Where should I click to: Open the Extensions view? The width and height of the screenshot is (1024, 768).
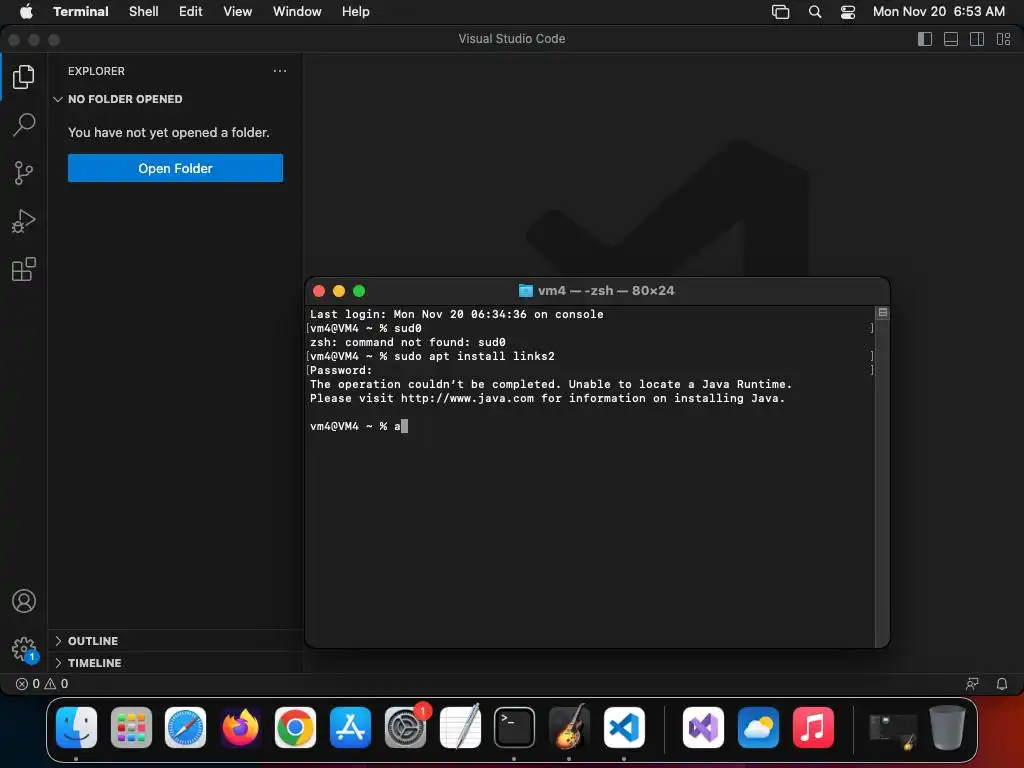[x=24, y=269]
